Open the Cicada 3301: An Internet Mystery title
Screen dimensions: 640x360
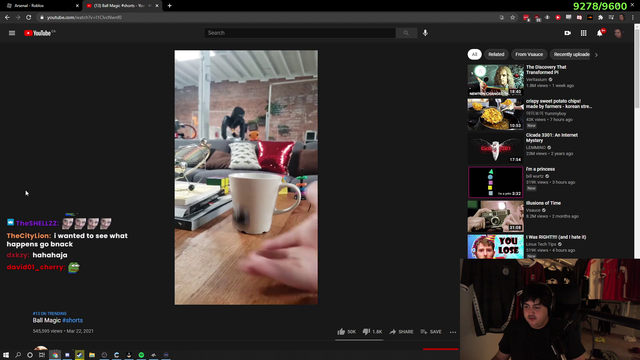click(x=551, y=138)
